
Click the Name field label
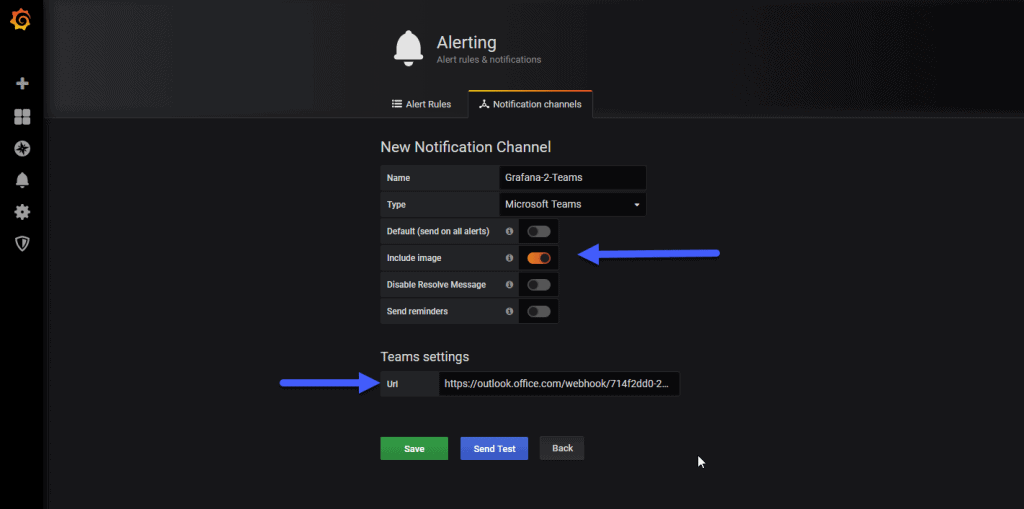pyautogui.click(x=398, y=178)
